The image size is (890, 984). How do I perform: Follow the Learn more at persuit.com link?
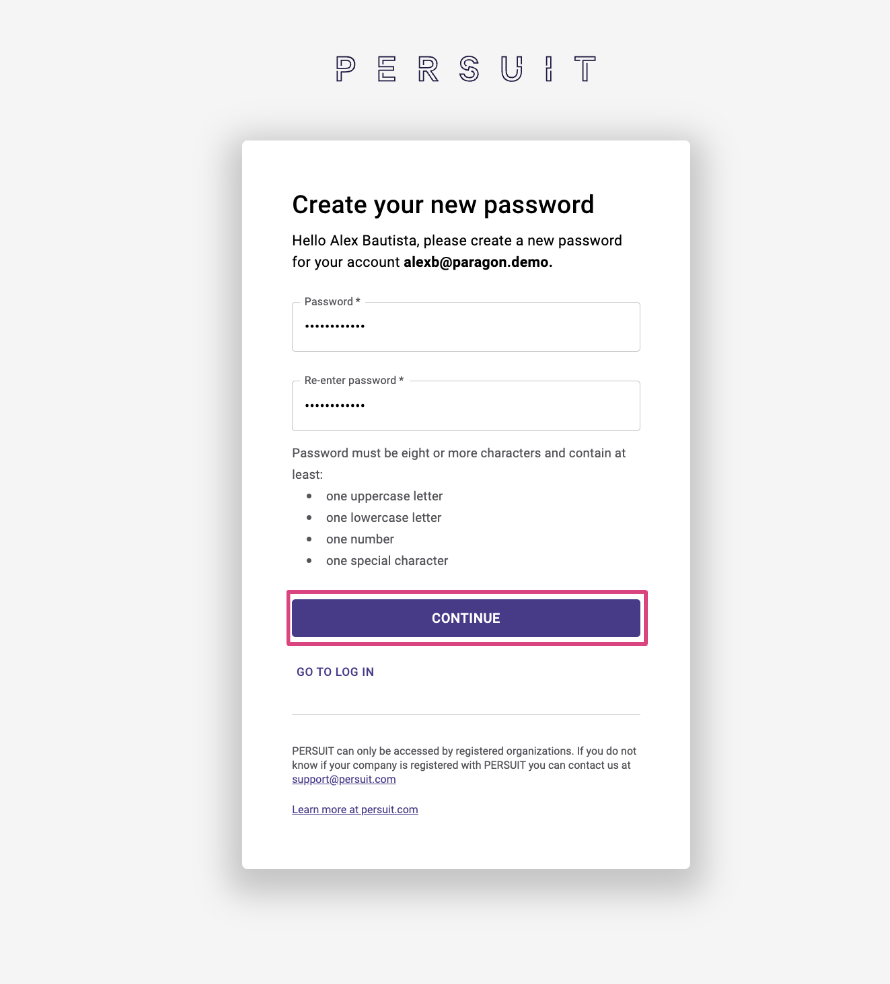point(355,810)
